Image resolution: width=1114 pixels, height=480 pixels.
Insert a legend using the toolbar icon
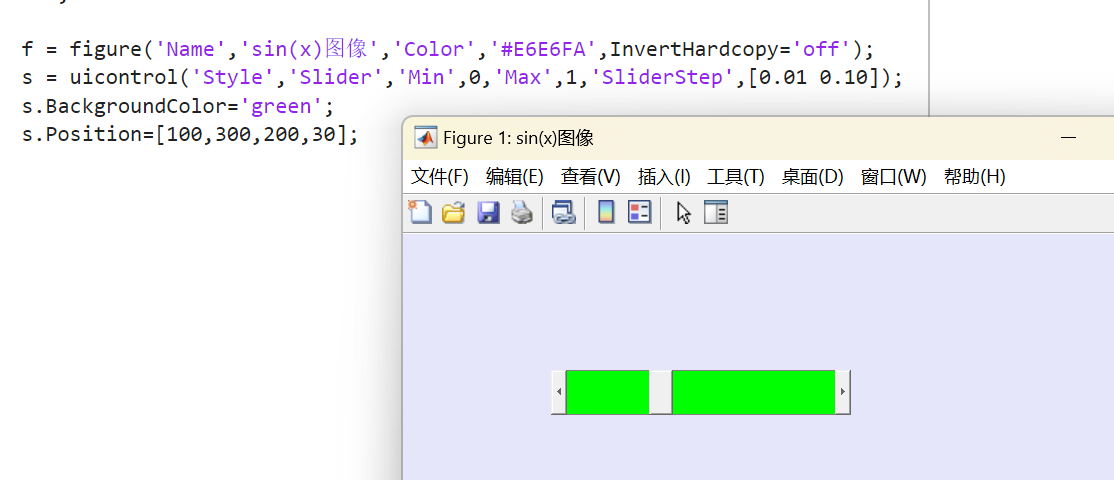[x=639, y=212]
